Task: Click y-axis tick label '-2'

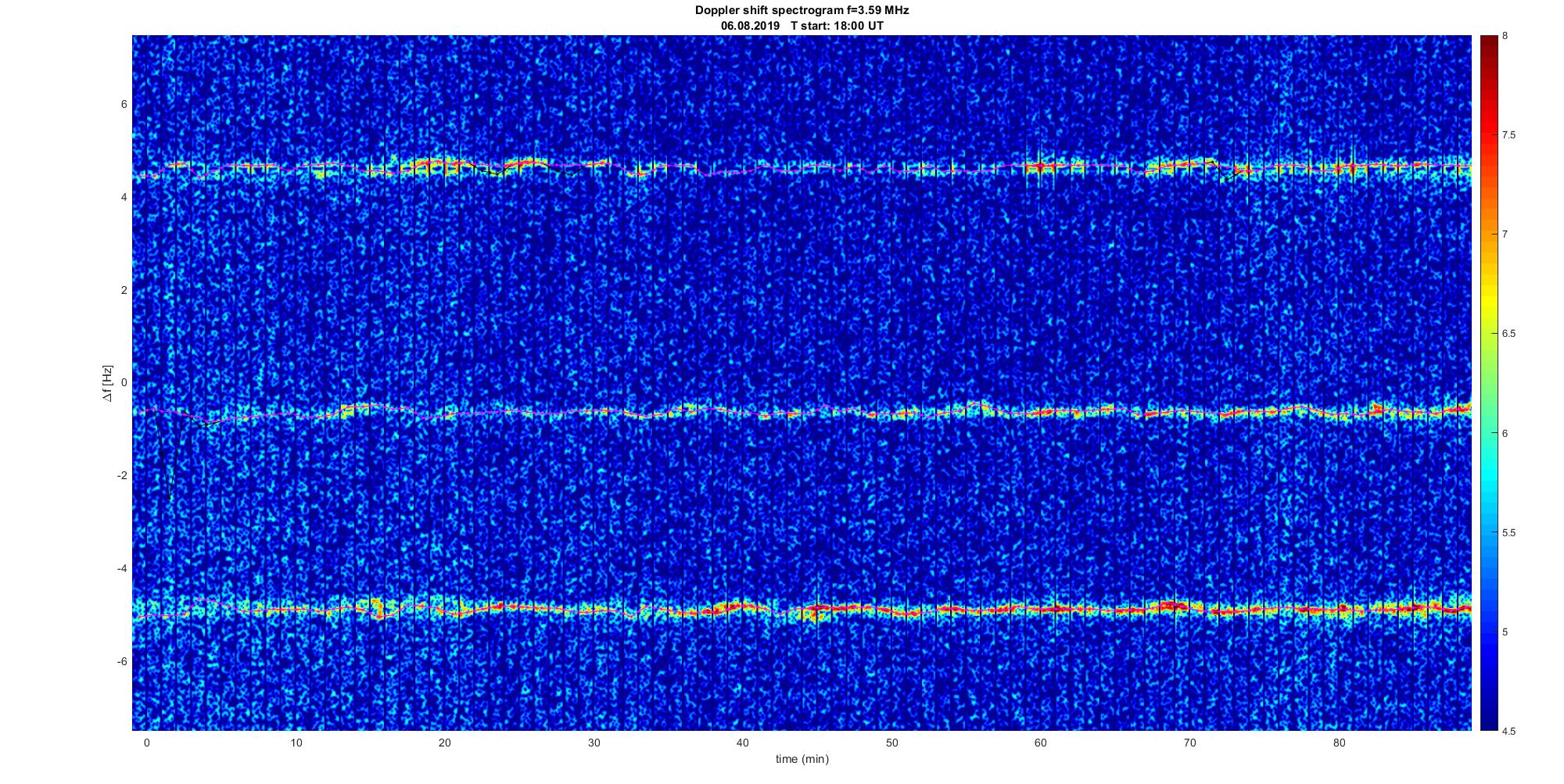Action: [122, 476]
